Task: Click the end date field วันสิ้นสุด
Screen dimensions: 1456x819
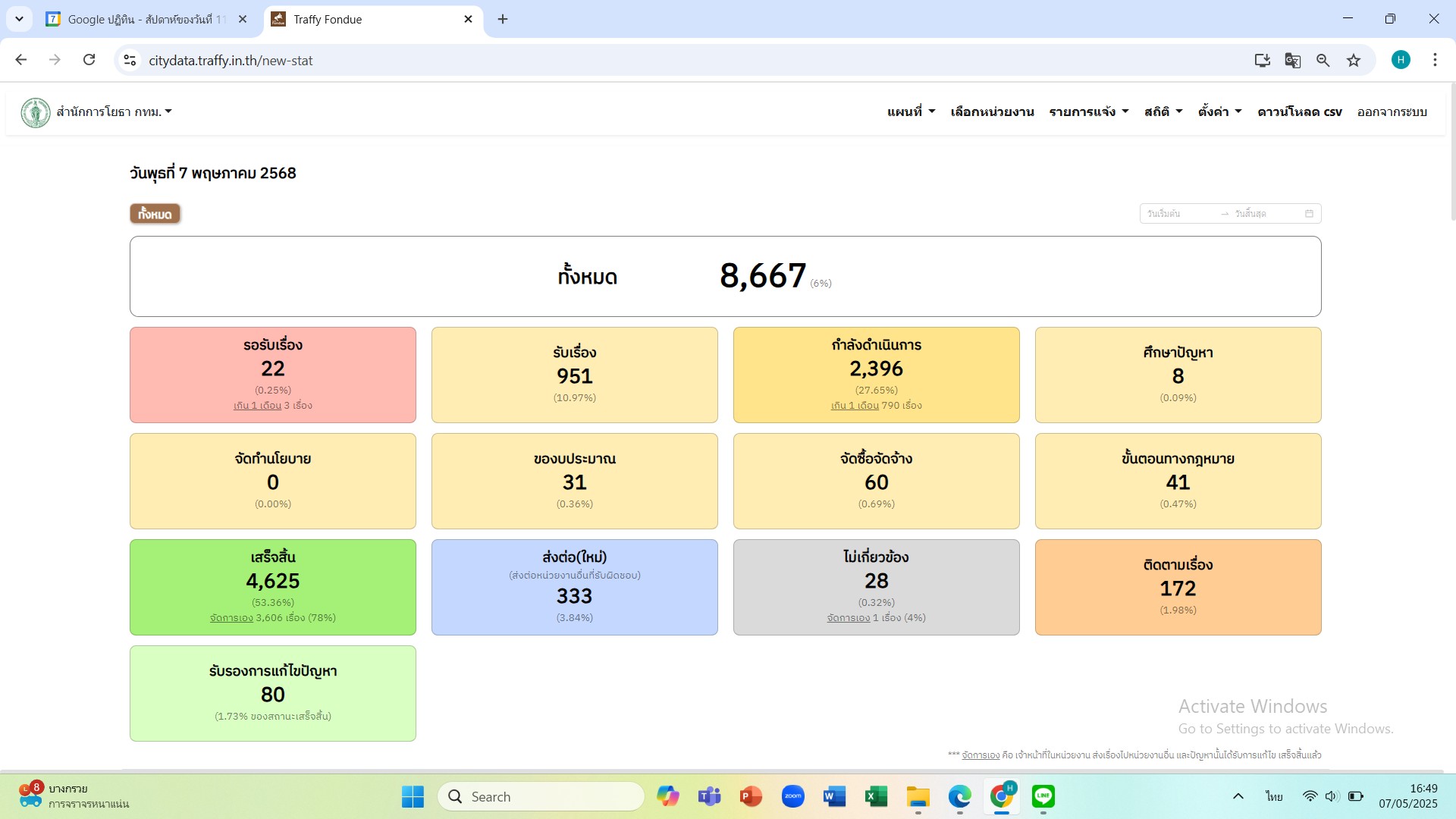Action: [x=1265, y=214]
